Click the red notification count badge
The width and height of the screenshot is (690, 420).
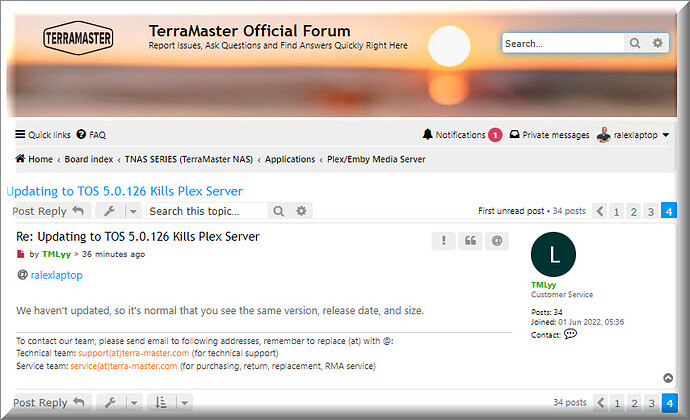[x=495, y=135]
